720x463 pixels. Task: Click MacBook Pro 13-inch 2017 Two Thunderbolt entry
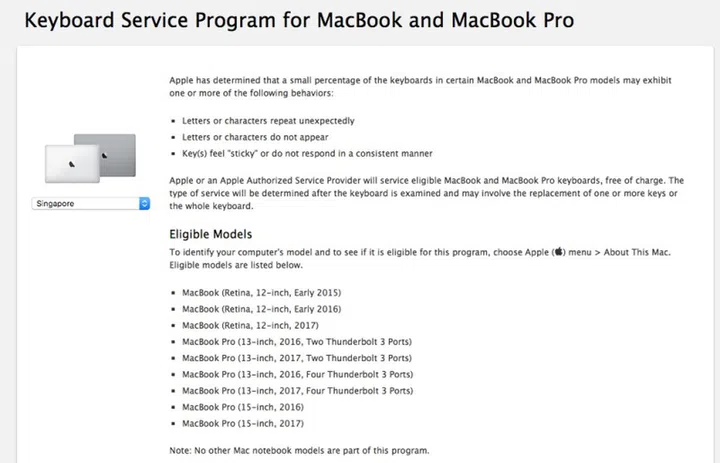(x=297, y=358)
